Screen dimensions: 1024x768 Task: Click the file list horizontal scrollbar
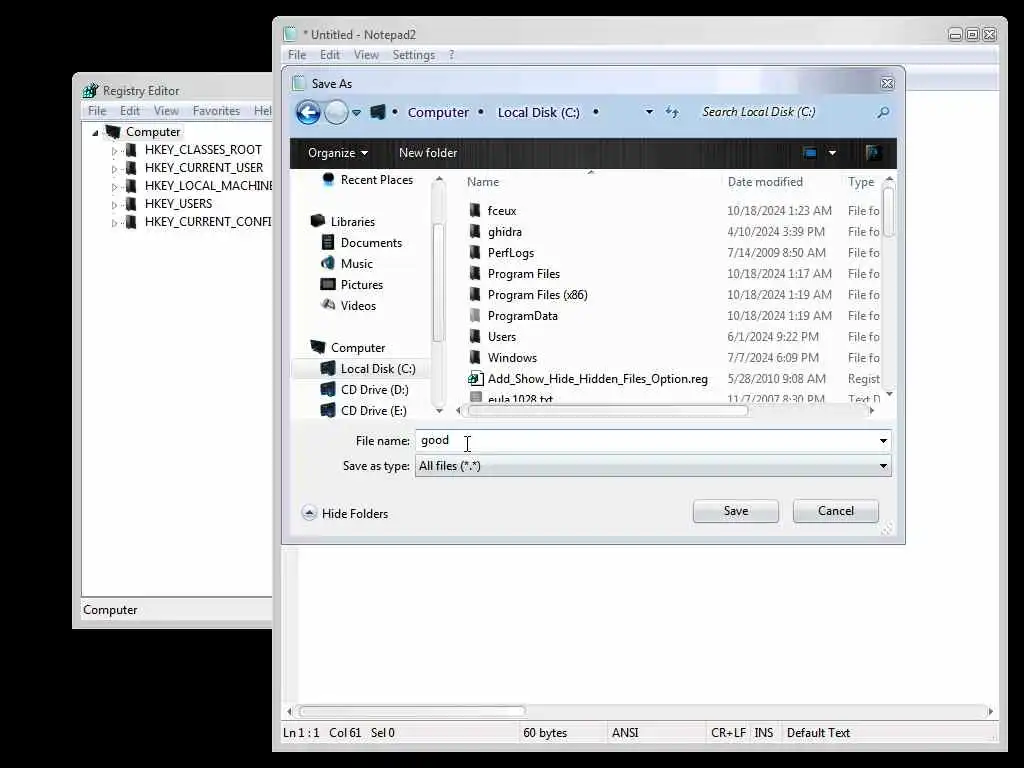pos(607,411)
